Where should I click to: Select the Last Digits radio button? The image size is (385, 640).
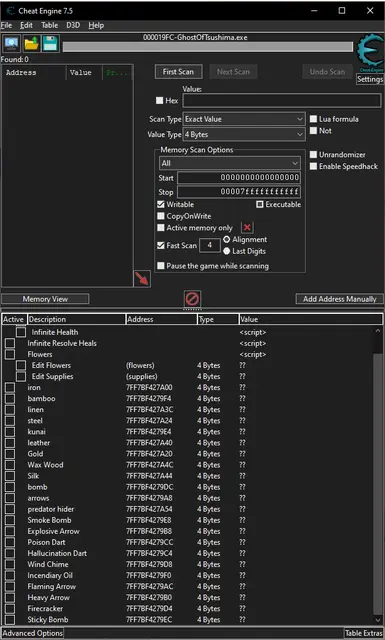tap(227, 251)
